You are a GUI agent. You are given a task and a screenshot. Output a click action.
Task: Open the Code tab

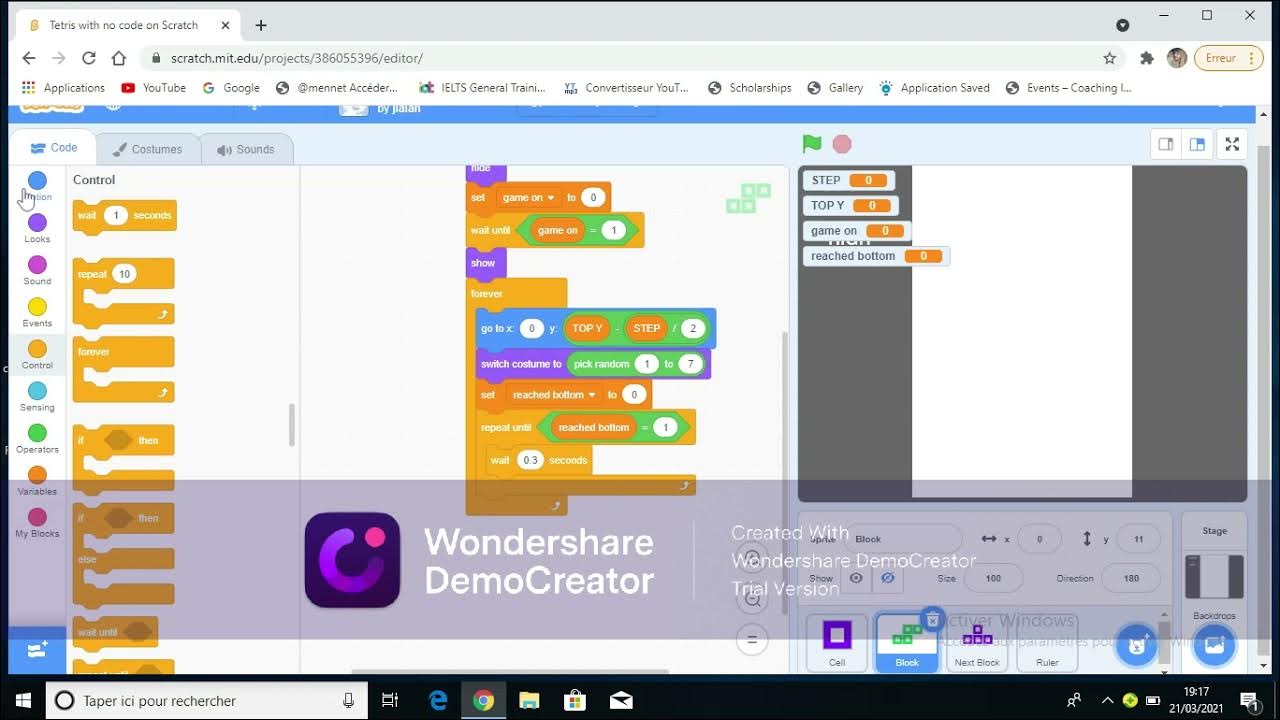pyautogui.click(x=54, y=148)
